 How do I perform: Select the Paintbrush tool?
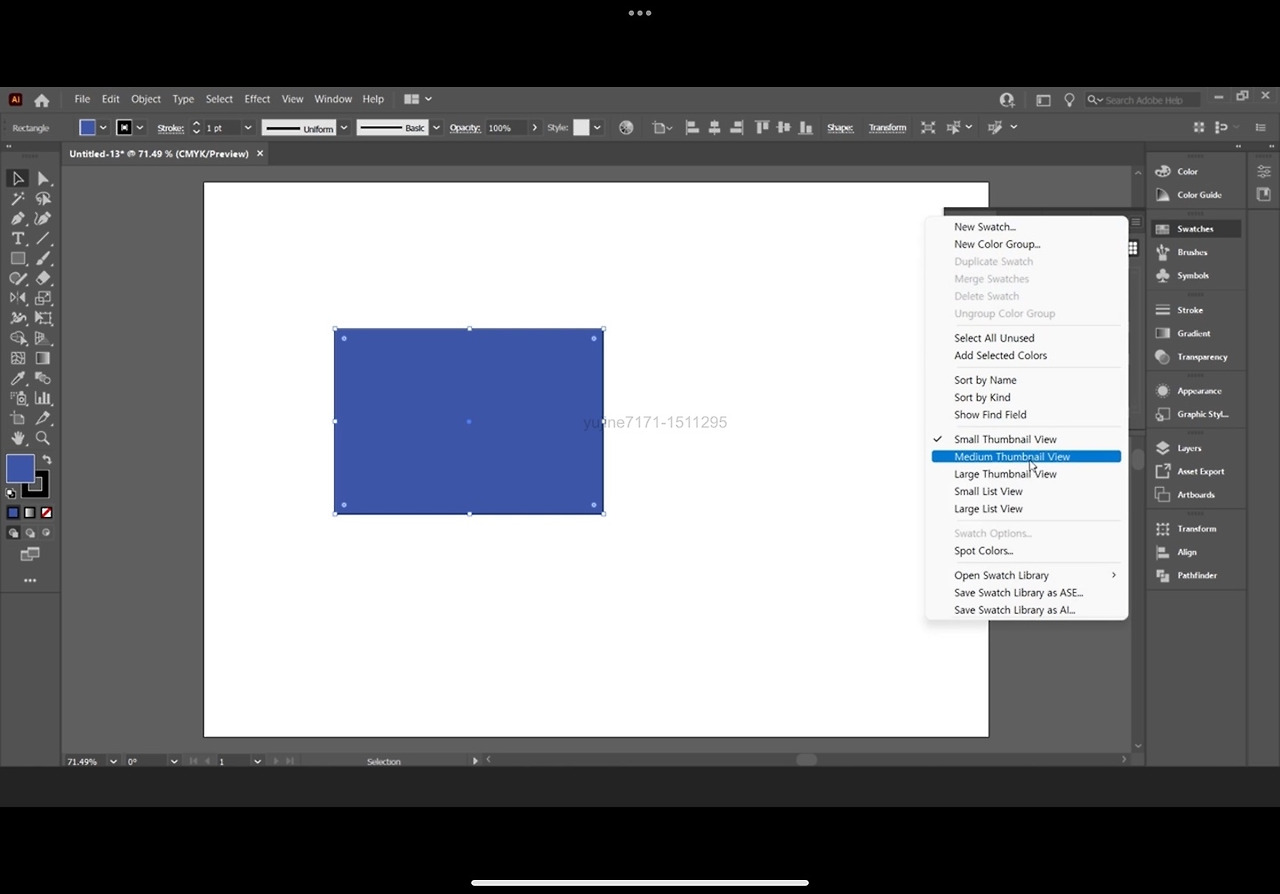[x=43, y=258]
